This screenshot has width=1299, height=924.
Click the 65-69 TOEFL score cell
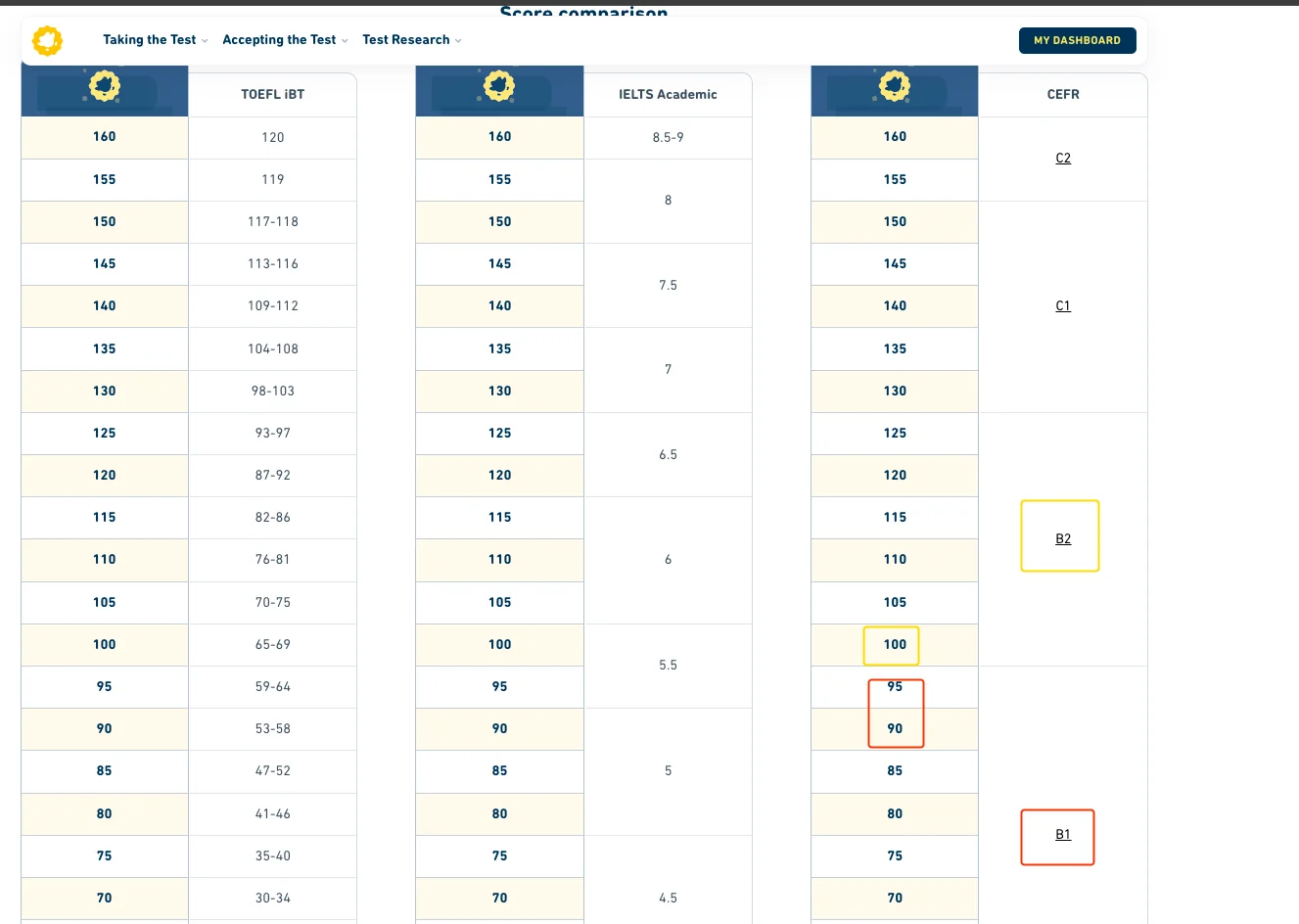pyautogui.click(x=273, y=645)
